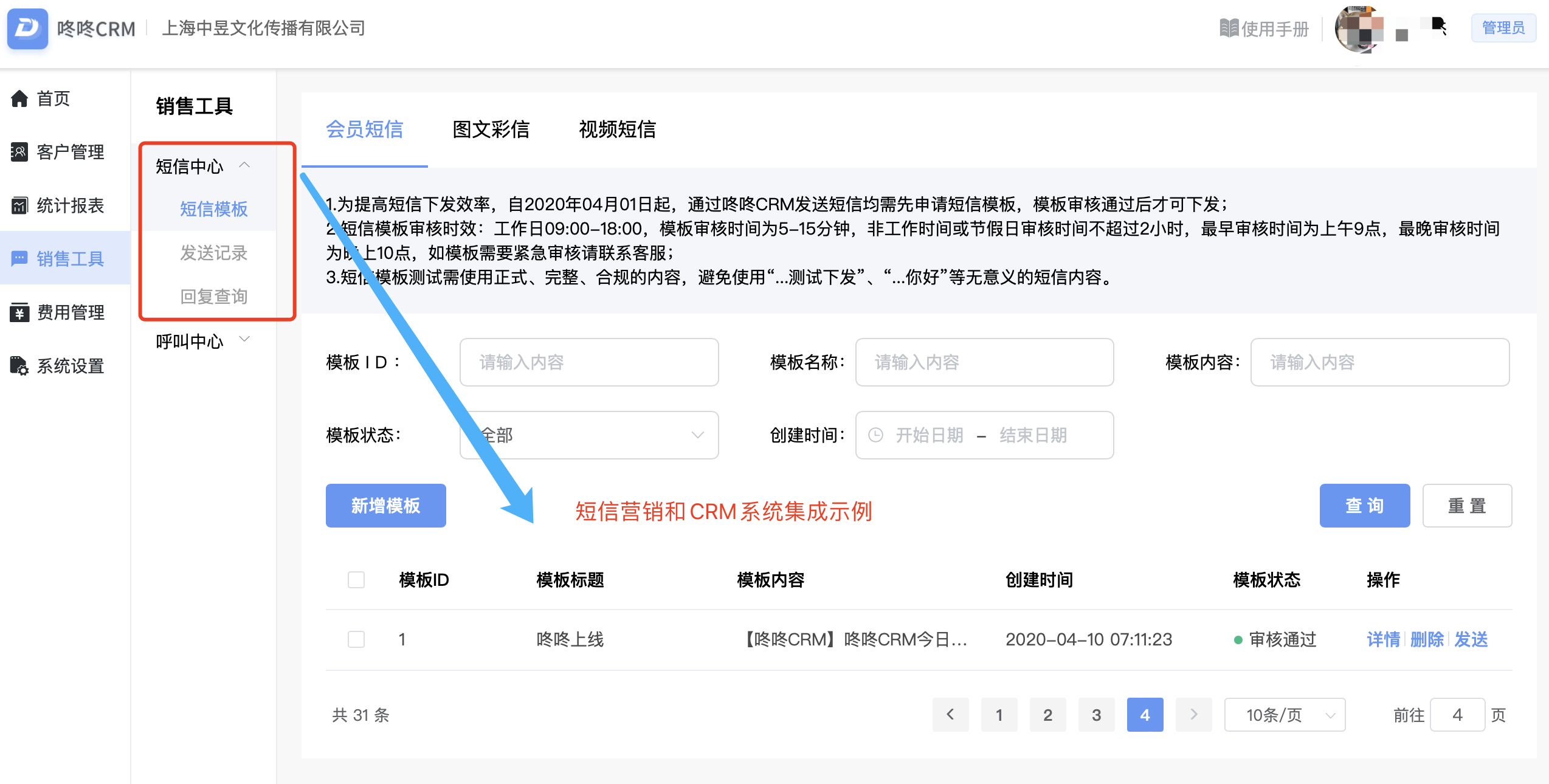This screenshot has width=1549, height=784.
Task: Click the 系统设置 gear icon
Action: pos(19,366)
